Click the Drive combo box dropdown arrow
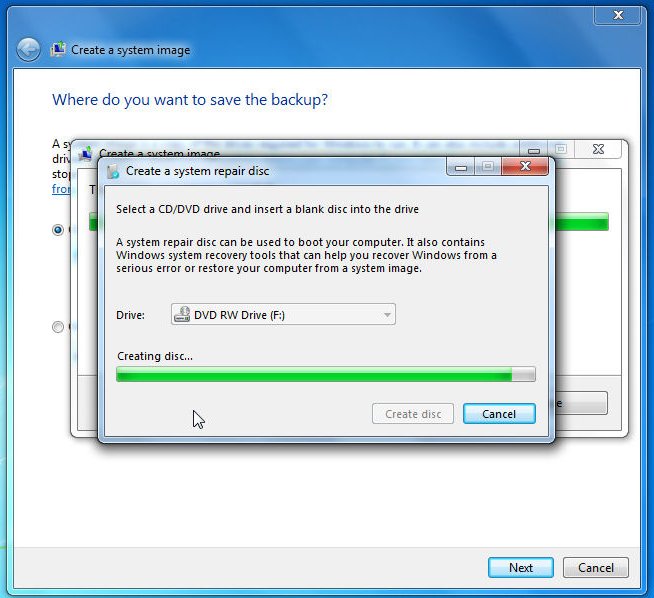654x598 pixels. click(387, 315)
